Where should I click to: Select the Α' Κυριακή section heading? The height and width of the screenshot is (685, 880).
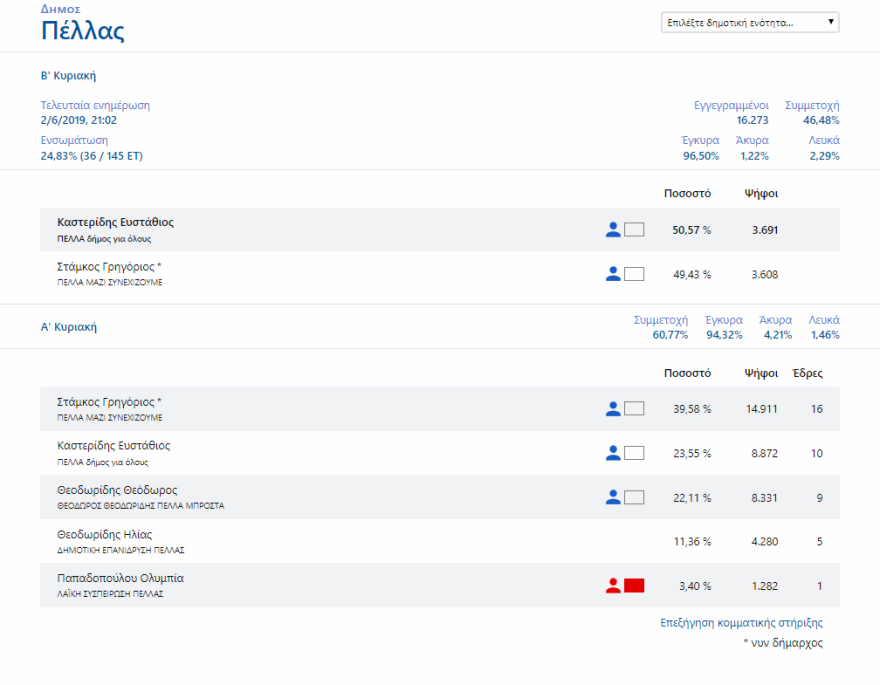[68, 327]
